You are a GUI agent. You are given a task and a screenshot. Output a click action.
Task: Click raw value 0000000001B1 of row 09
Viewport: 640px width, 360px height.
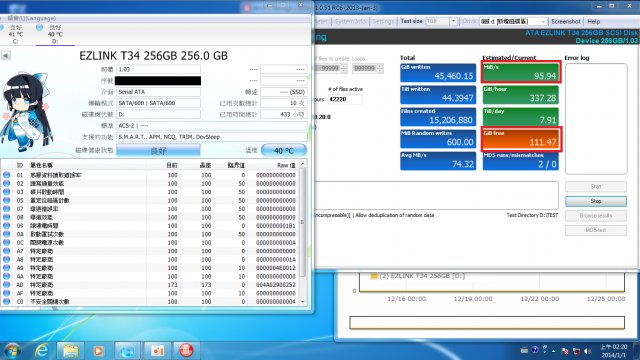[276, 226]
